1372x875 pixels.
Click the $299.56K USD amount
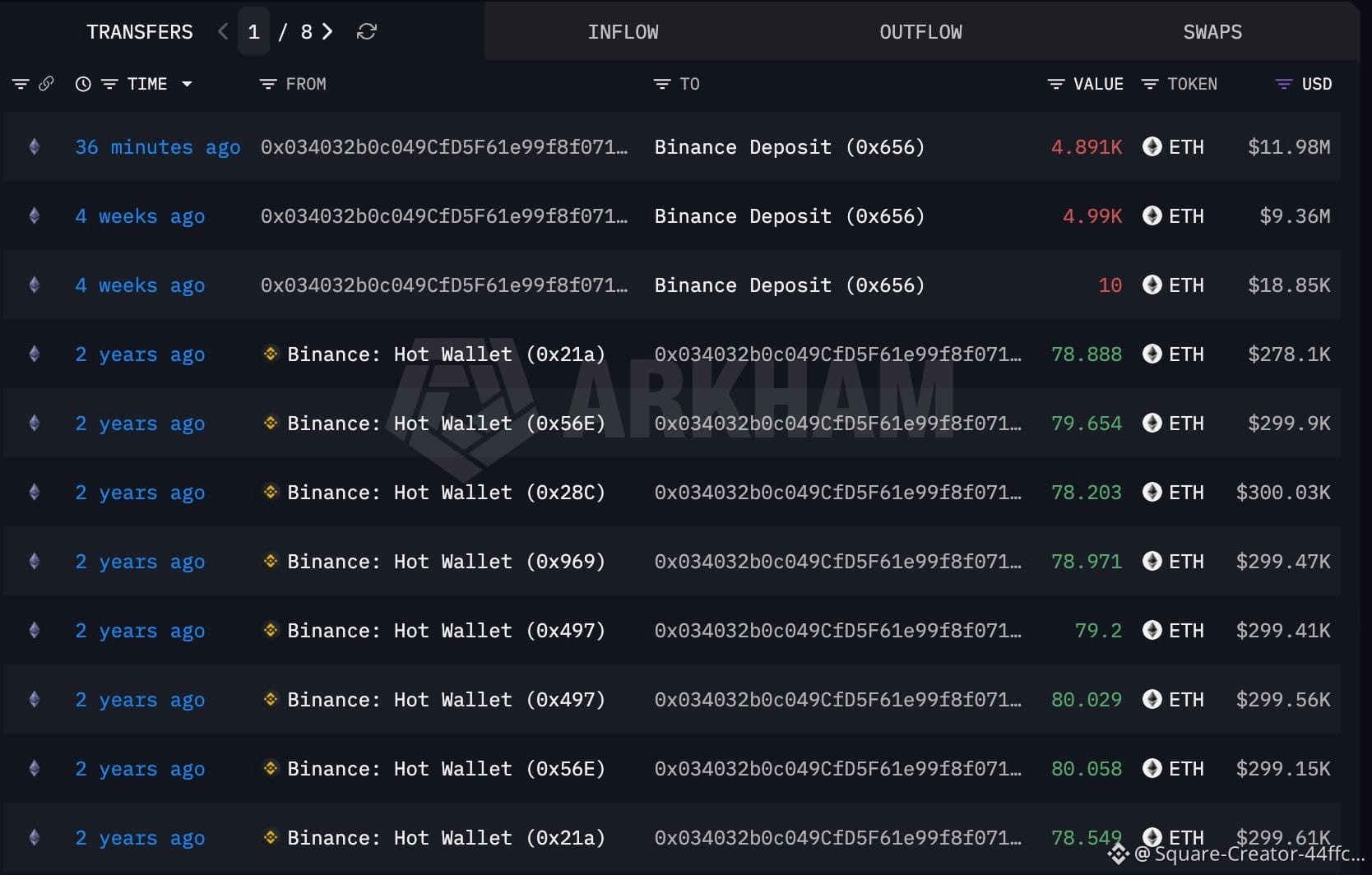pos(1283,700)
